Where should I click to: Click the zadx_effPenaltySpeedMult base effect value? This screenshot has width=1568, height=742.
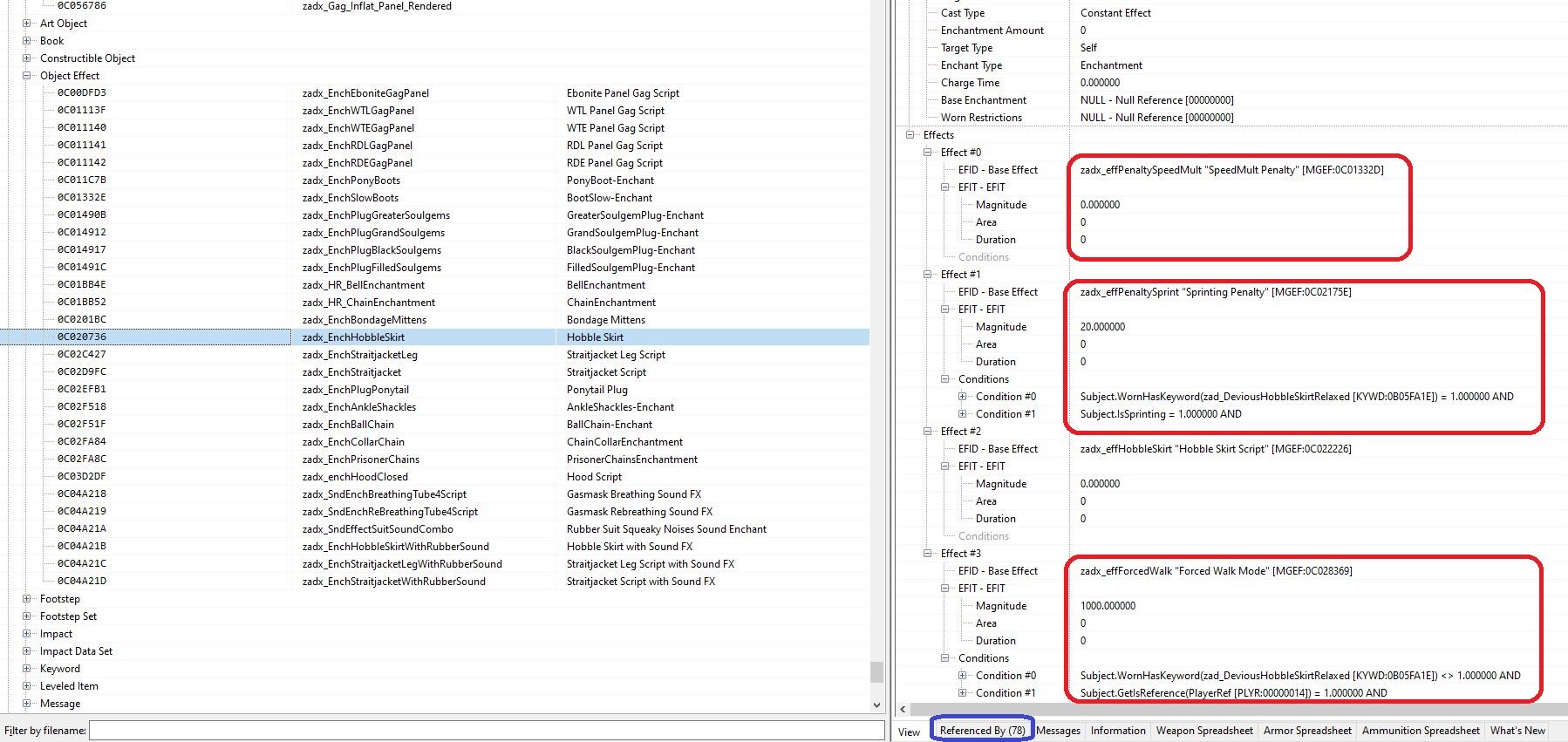point(1231,170)
